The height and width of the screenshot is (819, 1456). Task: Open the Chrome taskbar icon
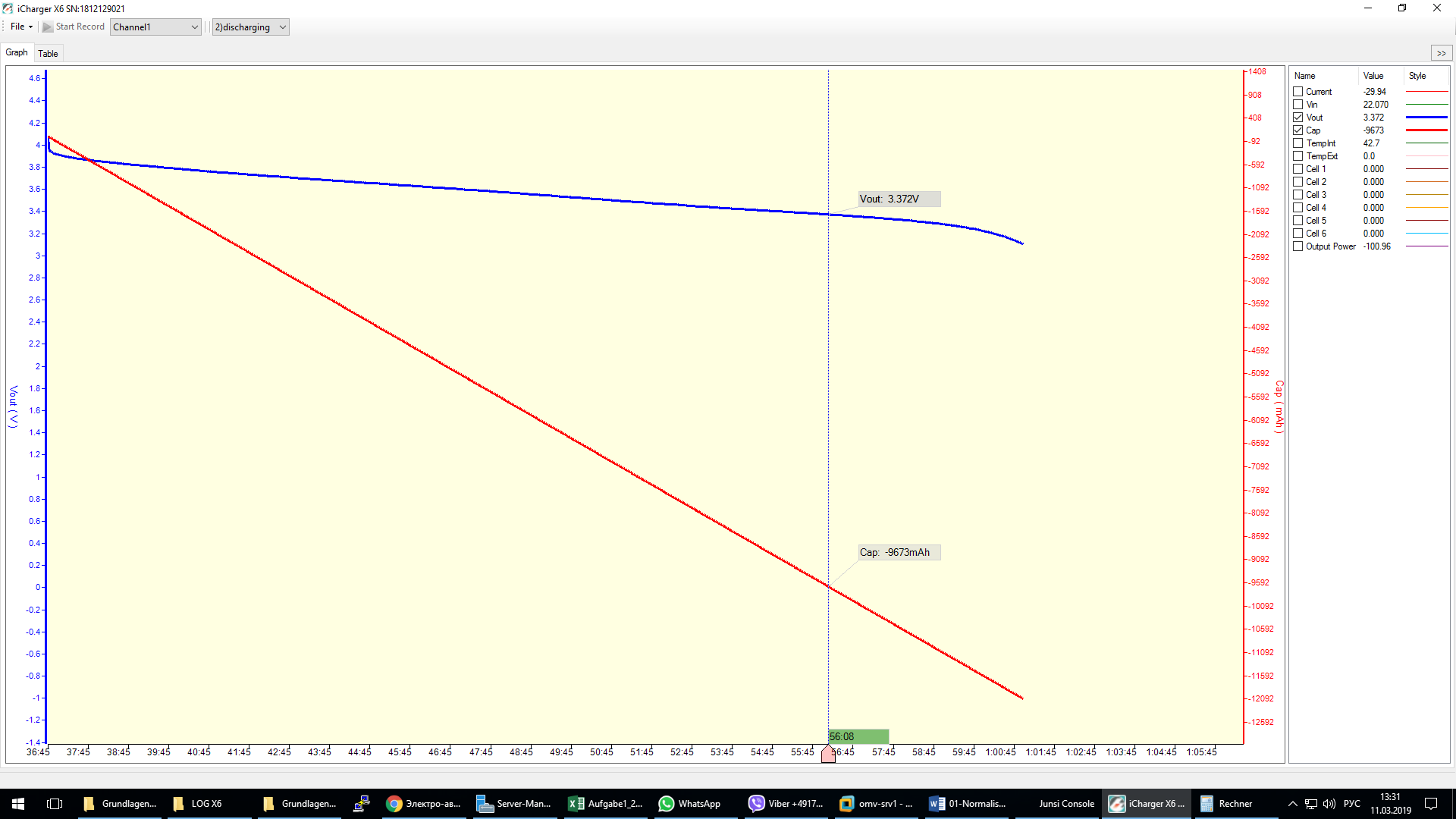click(x=394, y=804)
